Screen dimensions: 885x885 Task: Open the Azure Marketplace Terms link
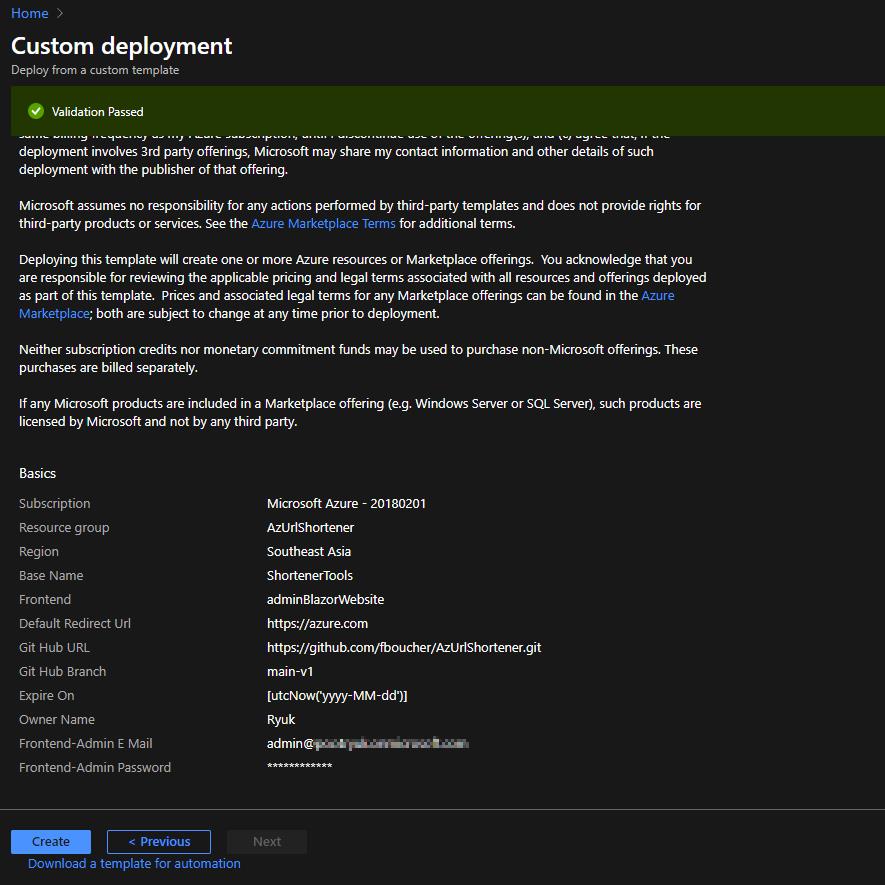(x=323, y=224)
